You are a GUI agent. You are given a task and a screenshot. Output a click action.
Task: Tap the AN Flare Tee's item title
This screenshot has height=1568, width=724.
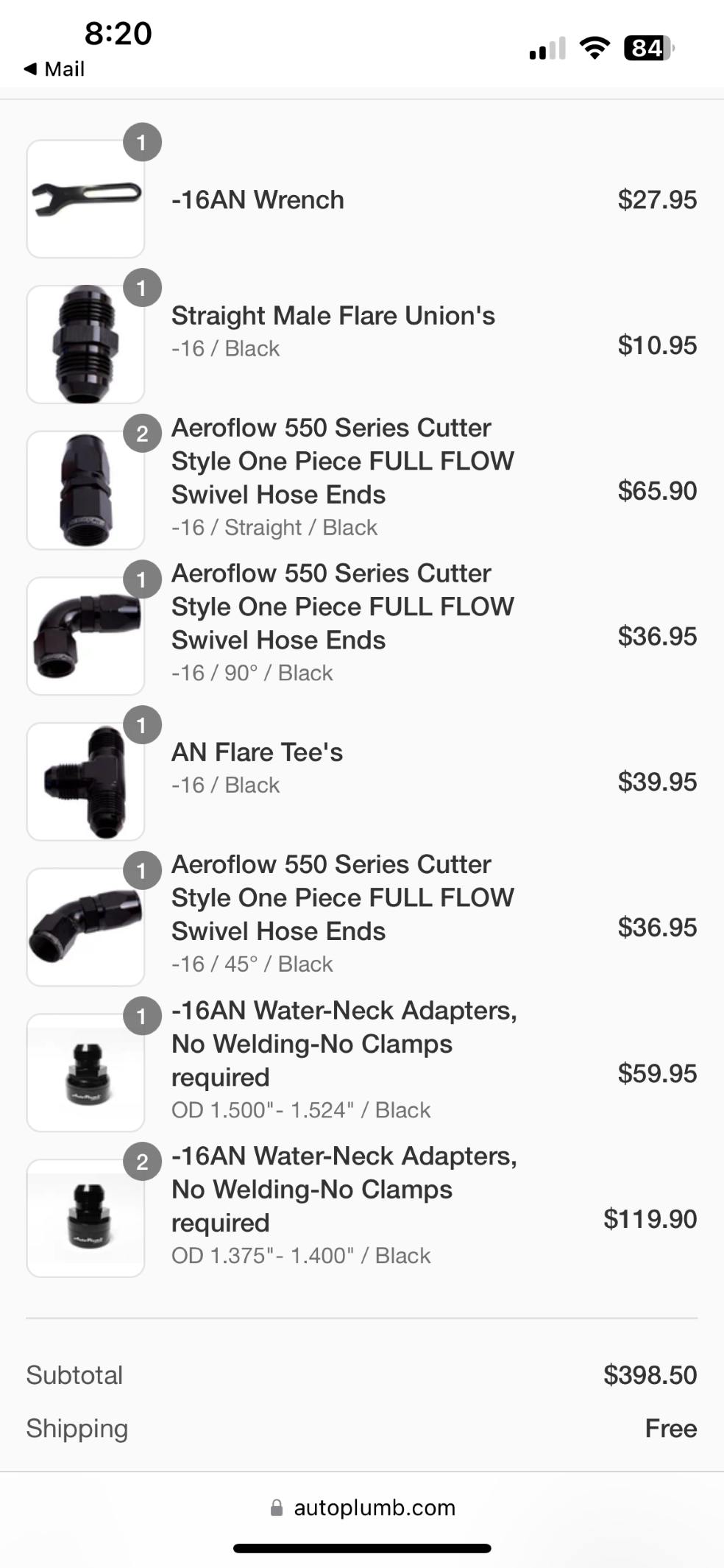pyautogui.click(x=257, y=752)
